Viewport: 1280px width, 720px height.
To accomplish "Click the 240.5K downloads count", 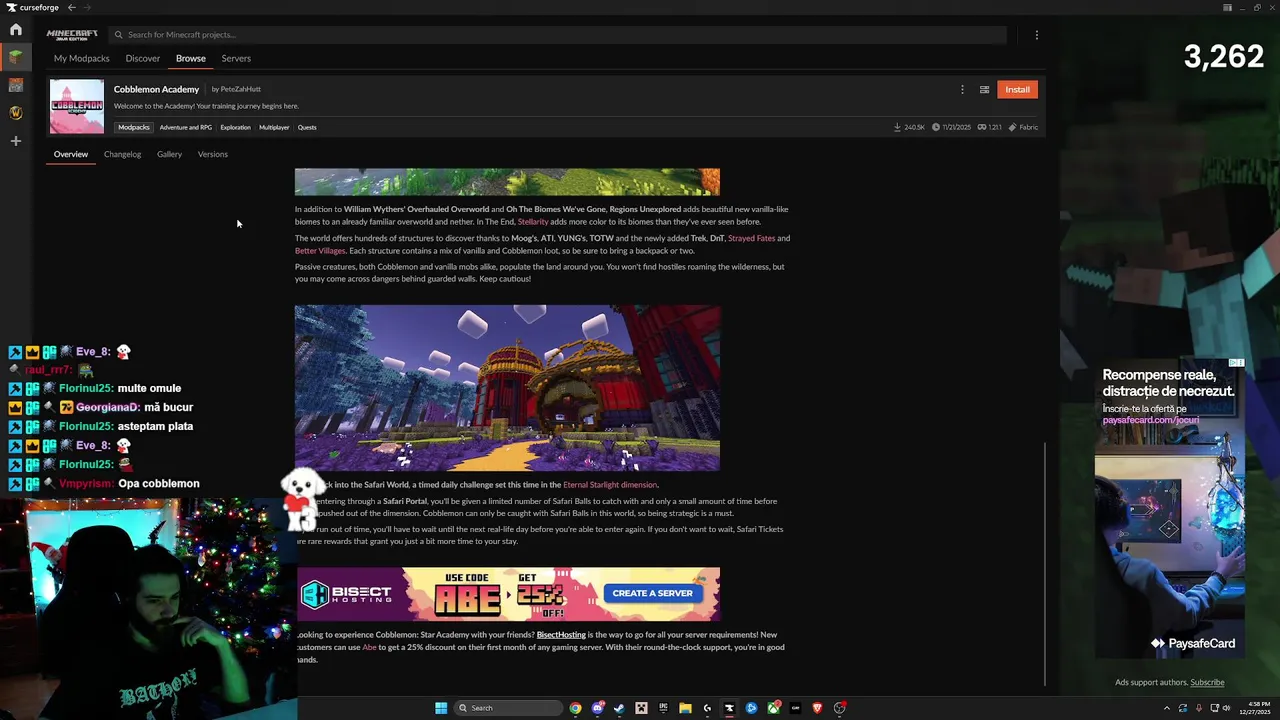I will click(x=909, y=127).
